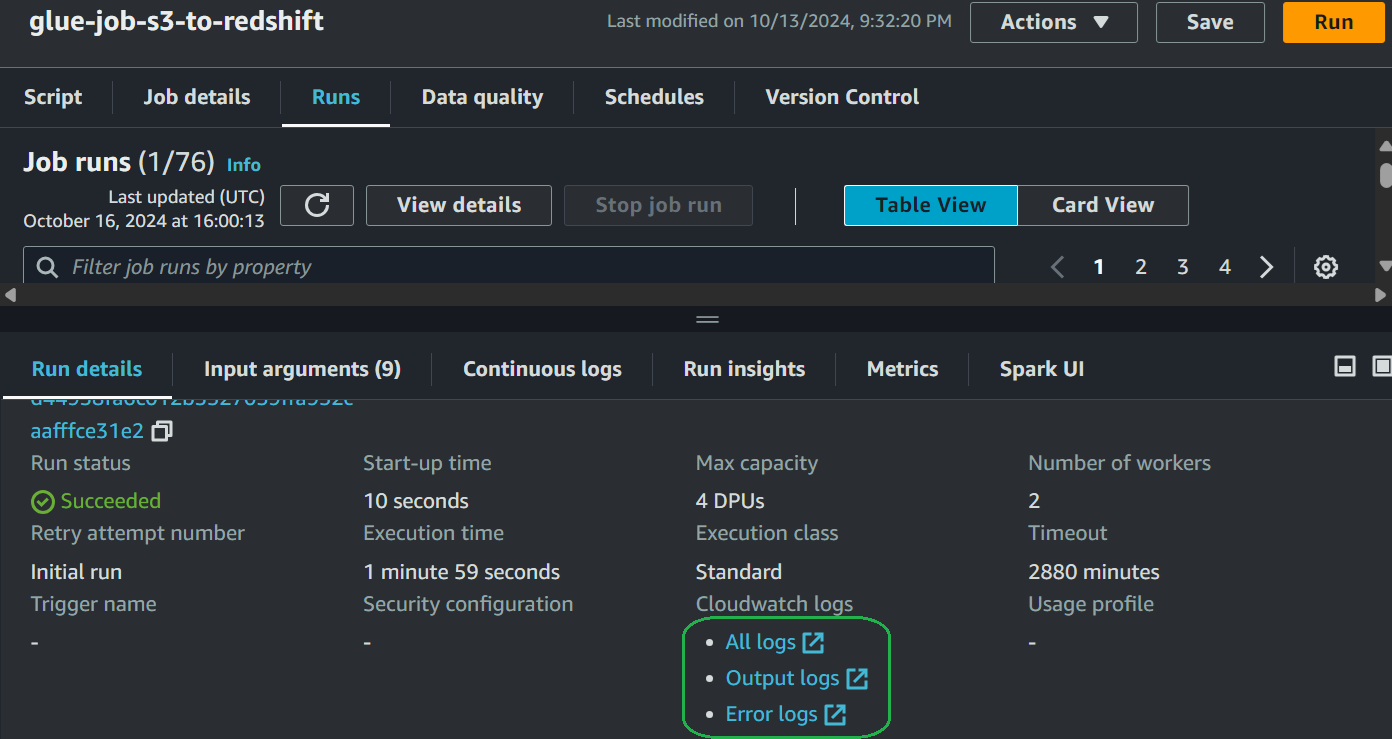Open the Error logs link

click(771, 715)
